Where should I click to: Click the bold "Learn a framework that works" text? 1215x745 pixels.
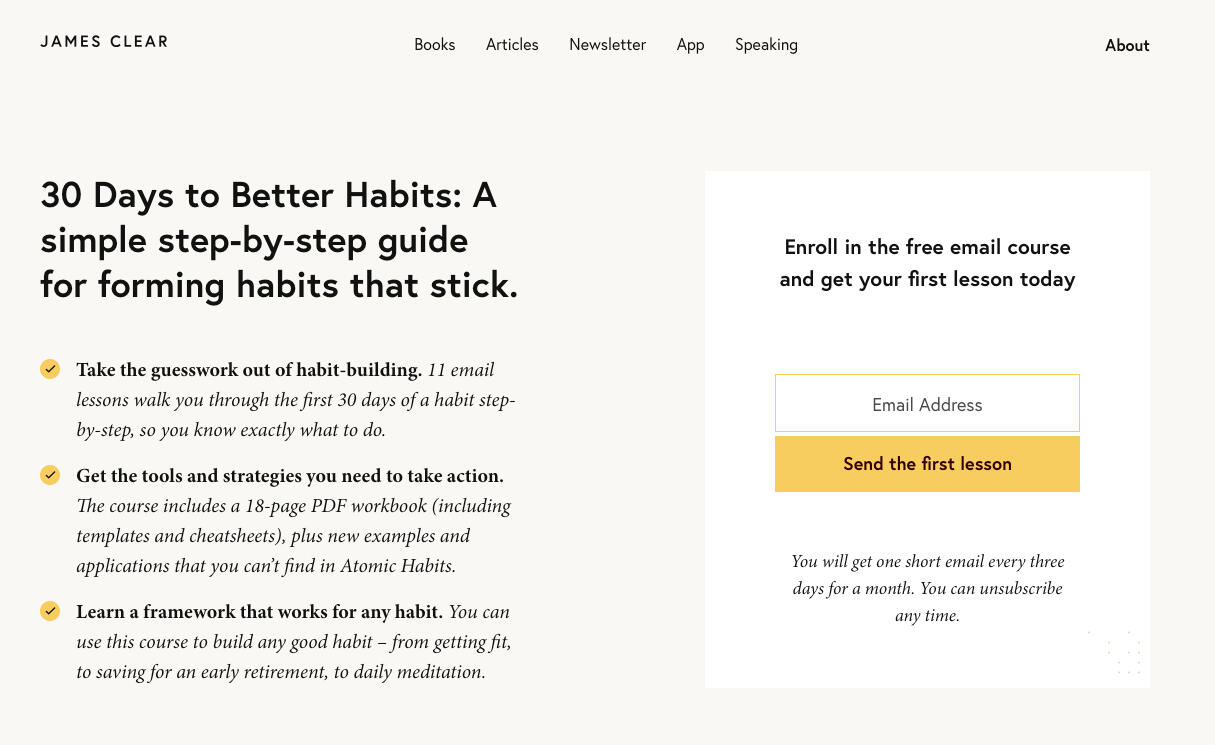pos(259,612)
